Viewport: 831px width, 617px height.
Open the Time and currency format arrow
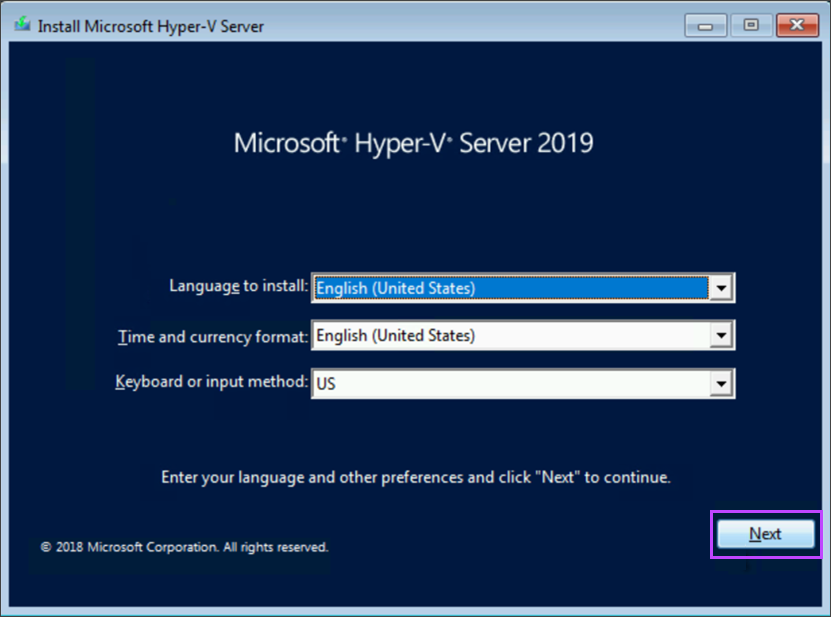point(721,336)
